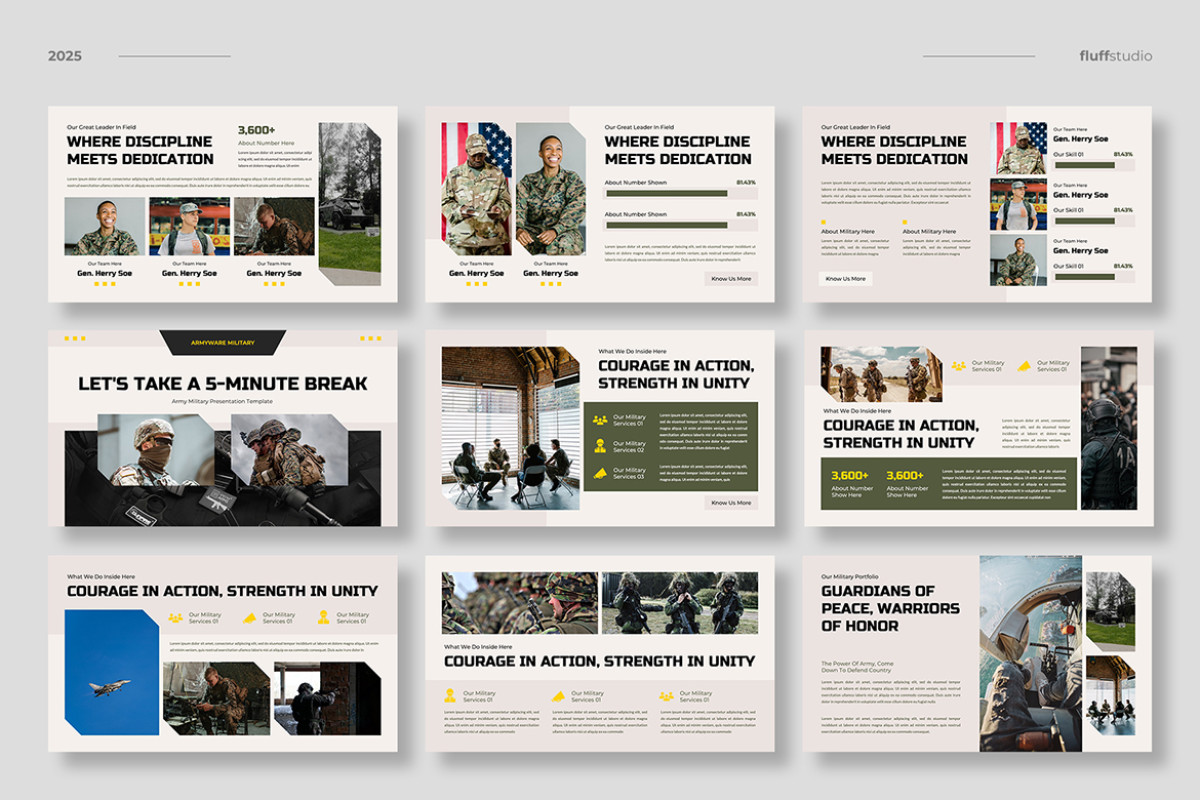
Task: Click the Services 01 icon on the middle-right slide
Action: pos(956,367)
